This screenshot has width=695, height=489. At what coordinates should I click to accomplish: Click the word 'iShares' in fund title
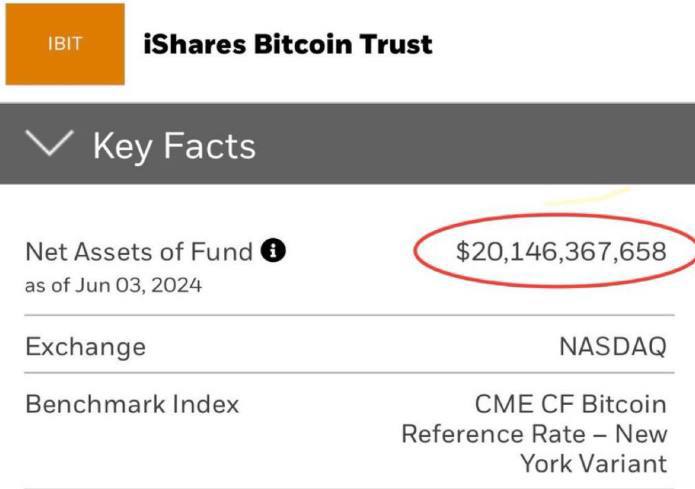click(x=191, y=44)
